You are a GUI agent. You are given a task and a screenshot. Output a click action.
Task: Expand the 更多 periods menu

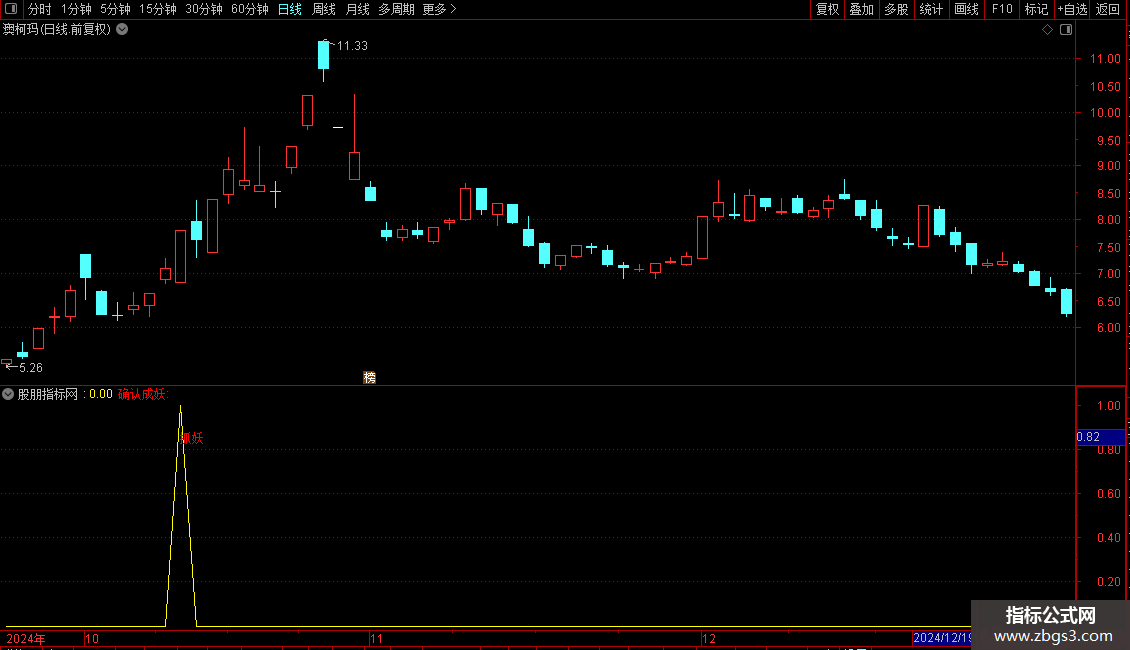[440, 9]
